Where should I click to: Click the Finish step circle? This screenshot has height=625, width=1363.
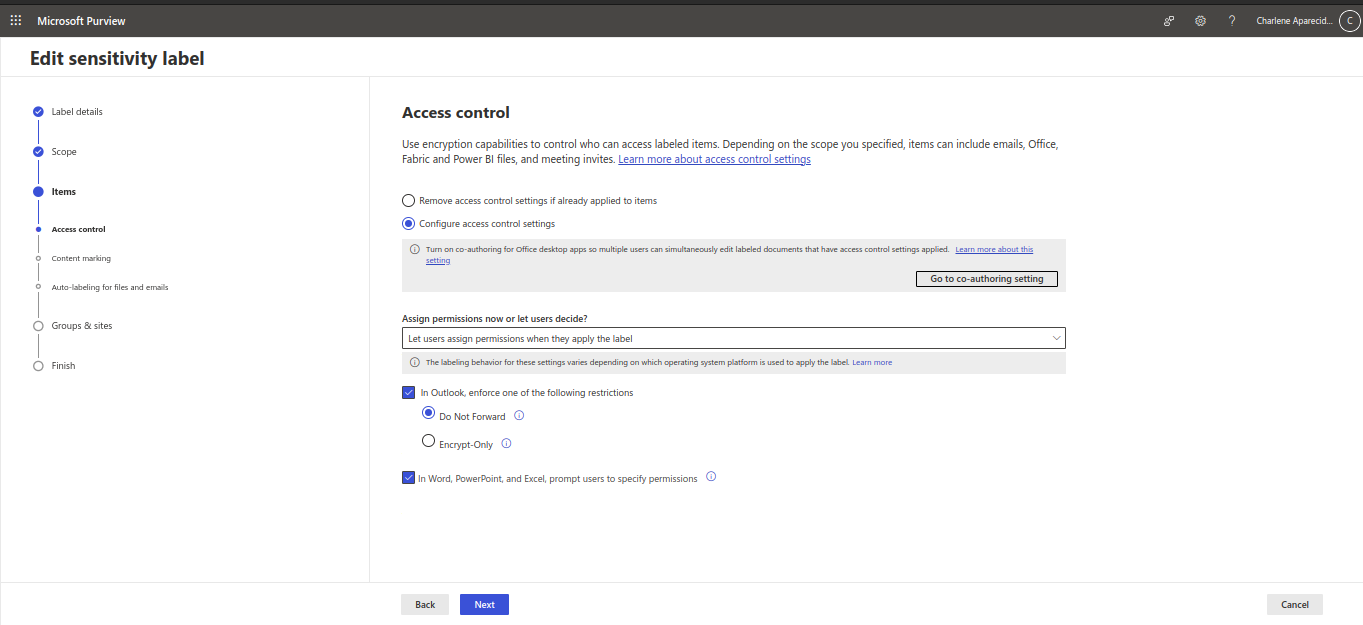[x=38, y=365]
